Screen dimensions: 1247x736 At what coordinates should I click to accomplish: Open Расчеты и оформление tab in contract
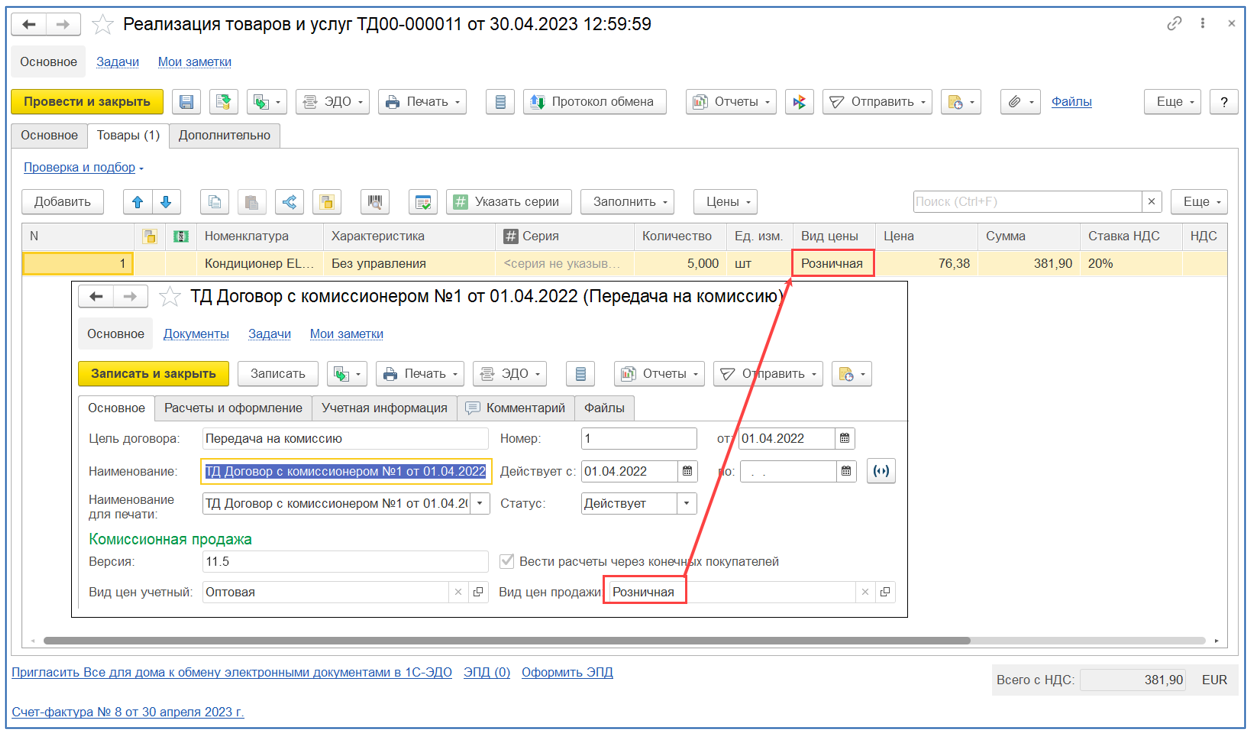[233, 408]
